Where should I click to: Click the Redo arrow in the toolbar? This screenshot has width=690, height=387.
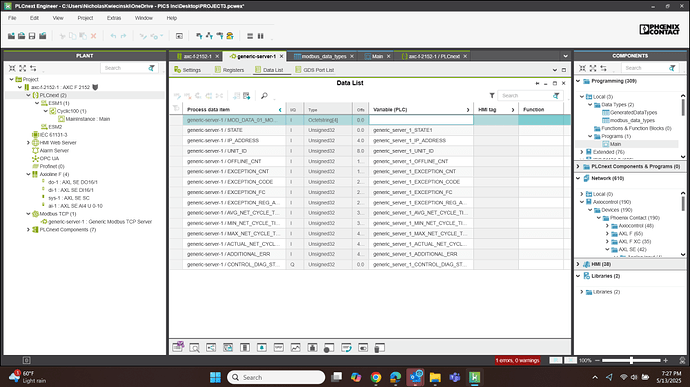pyautogui.click(x=124, y=36)
